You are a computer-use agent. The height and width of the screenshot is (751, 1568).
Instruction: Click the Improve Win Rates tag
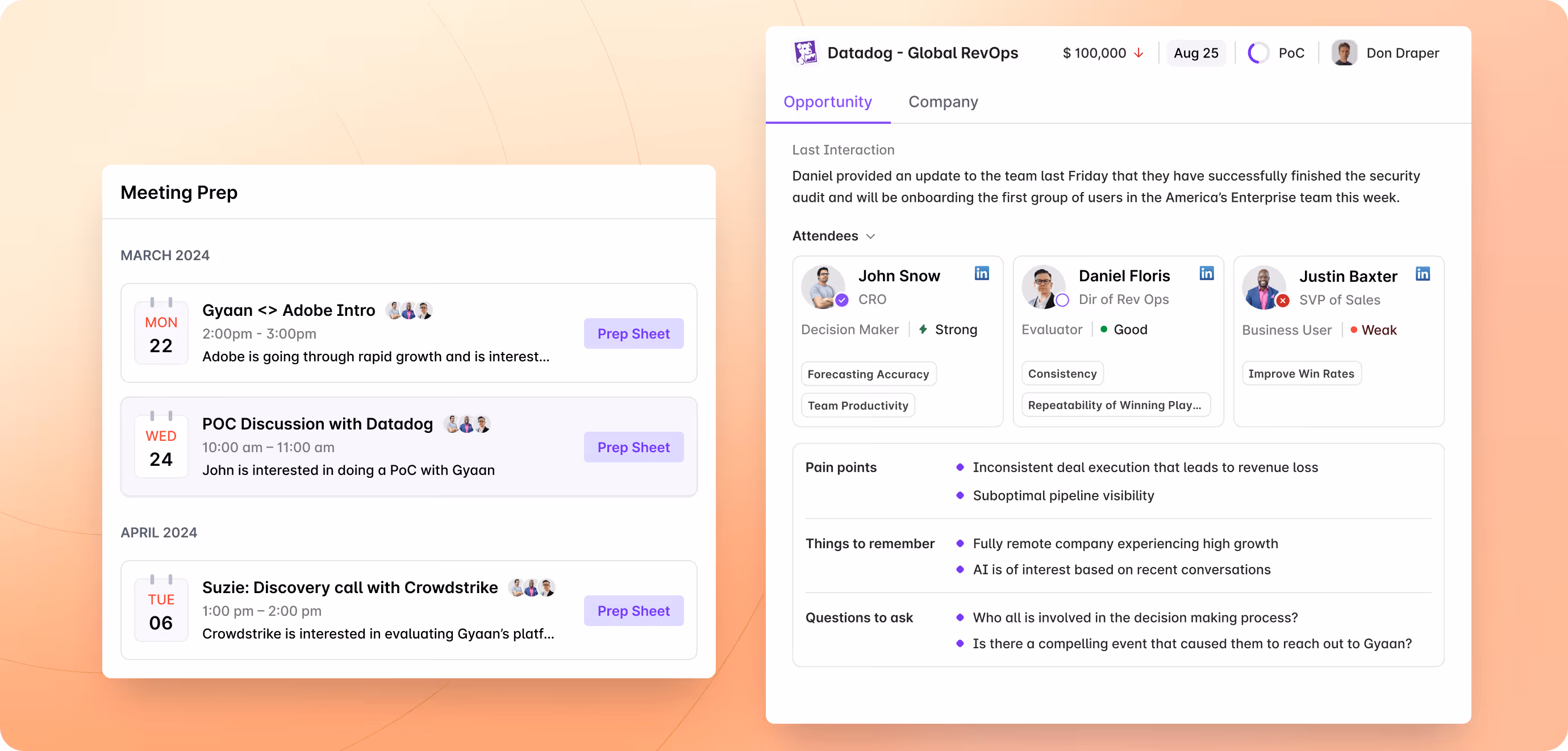point(1301,373)
